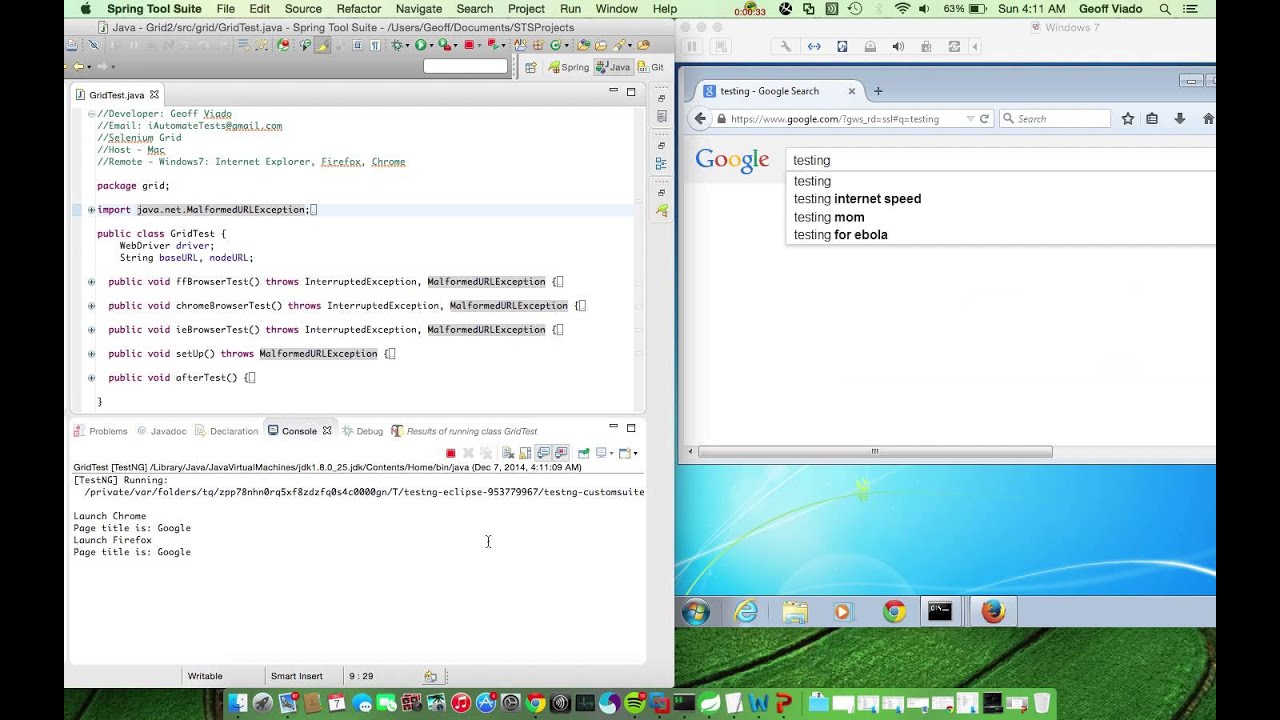The height and width of the screenshot is (720, 1280).
Task: Expand the collapsed import statement
Action: pyautogui.click(x=91, y=210)
